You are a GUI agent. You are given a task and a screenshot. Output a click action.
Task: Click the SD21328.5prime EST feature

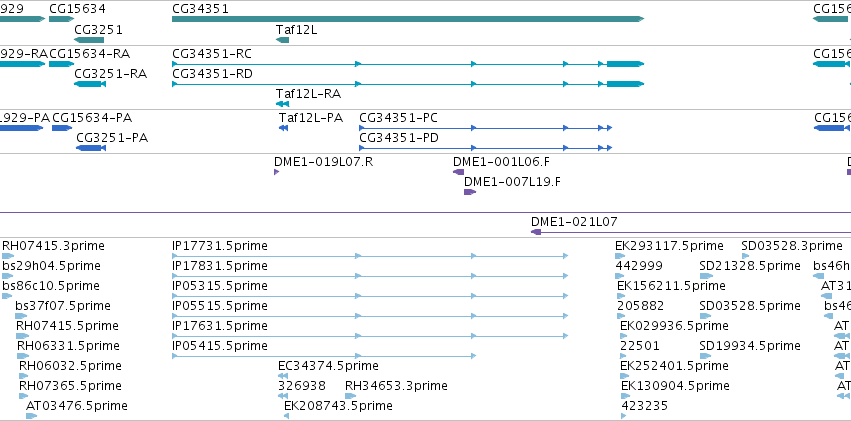point(706,276)
